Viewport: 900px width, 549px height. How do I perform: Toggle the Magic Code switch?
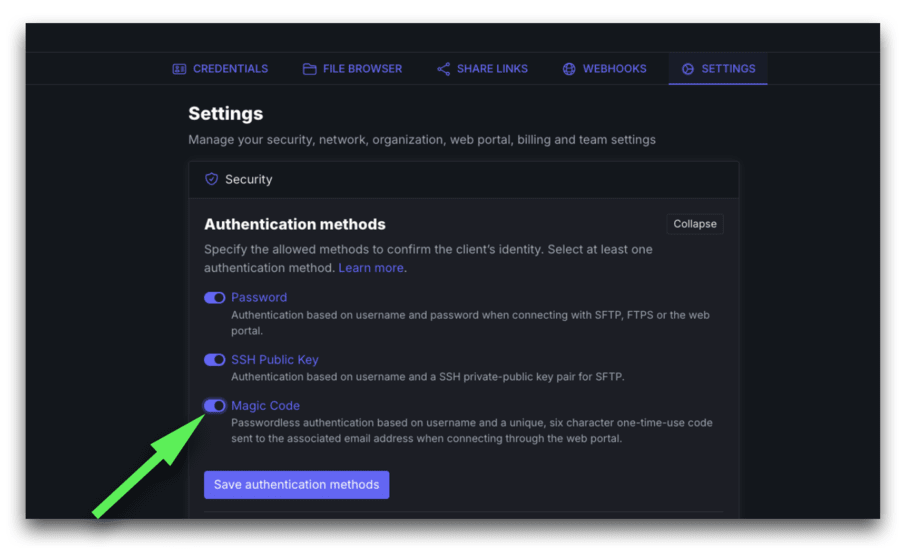[215, 406]
